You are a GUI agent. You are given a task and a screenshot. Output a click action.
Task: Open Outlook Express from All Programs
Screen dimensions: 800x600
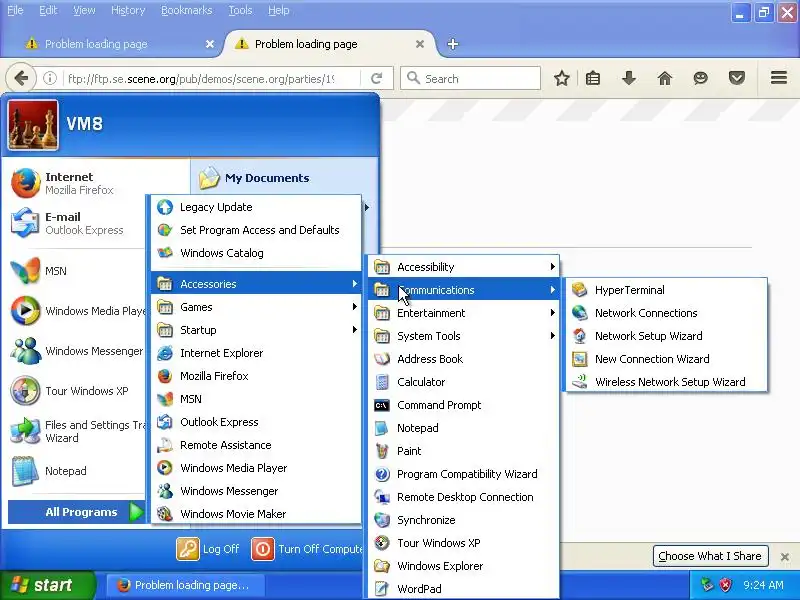pos(256,422)
